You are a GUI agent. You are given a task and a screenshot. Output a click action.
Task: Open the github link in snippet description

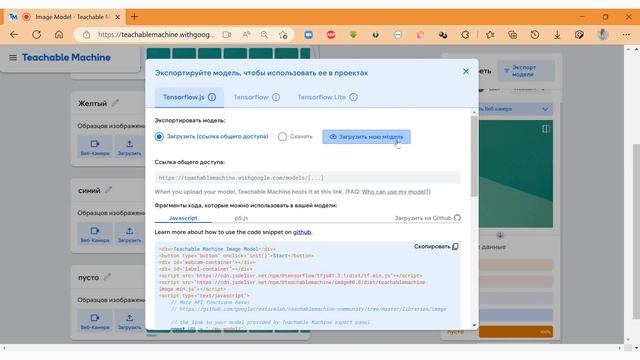pyautogui.click(x=302, y=232)
